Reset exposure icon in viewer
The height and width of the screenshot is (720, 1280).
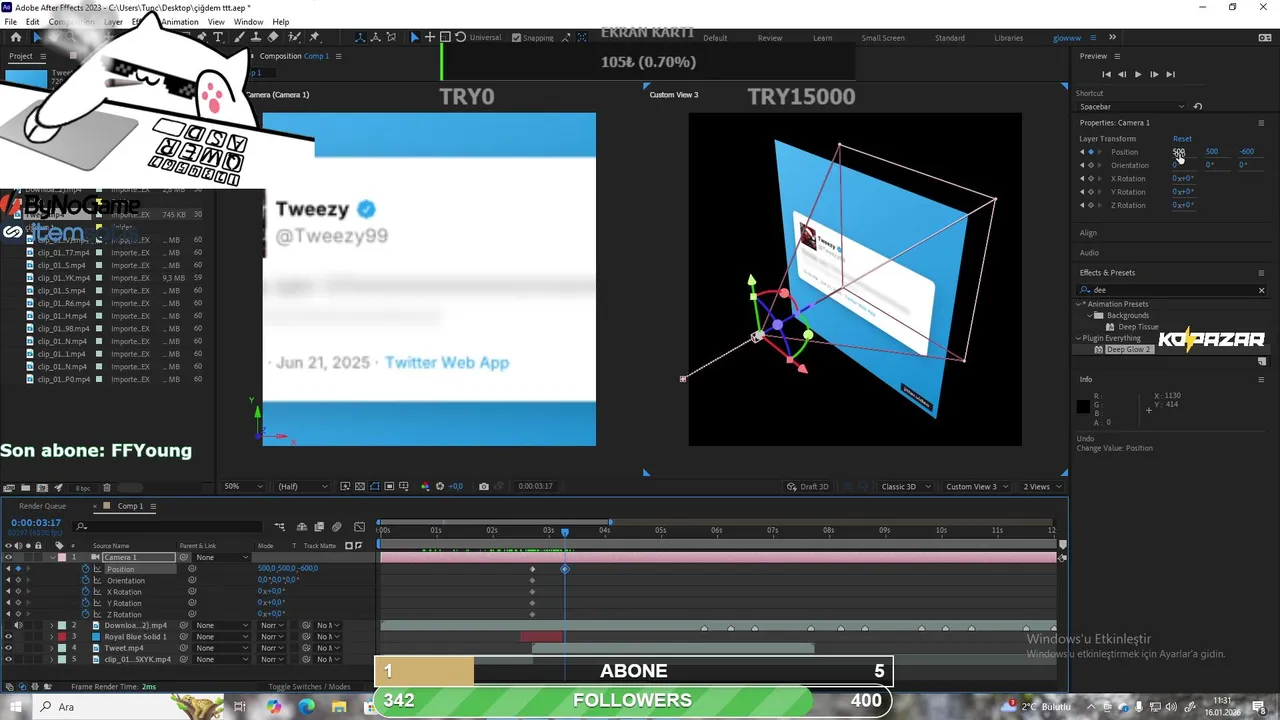point(440,487)
